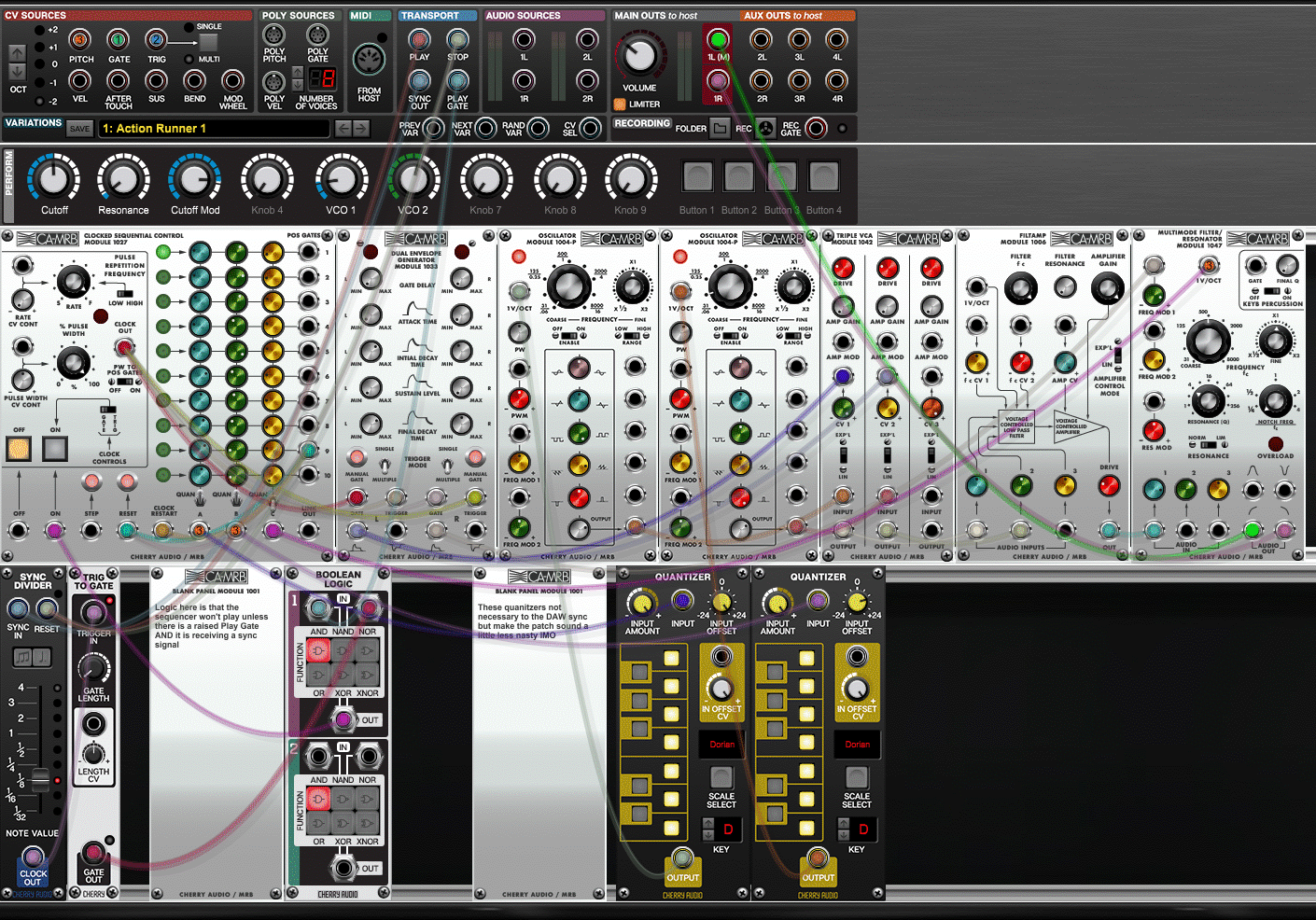Click SCALE SELECT on second Quantizer
Image resolution: width=1316 pixels, height=920 pixels.
point(857,777)
